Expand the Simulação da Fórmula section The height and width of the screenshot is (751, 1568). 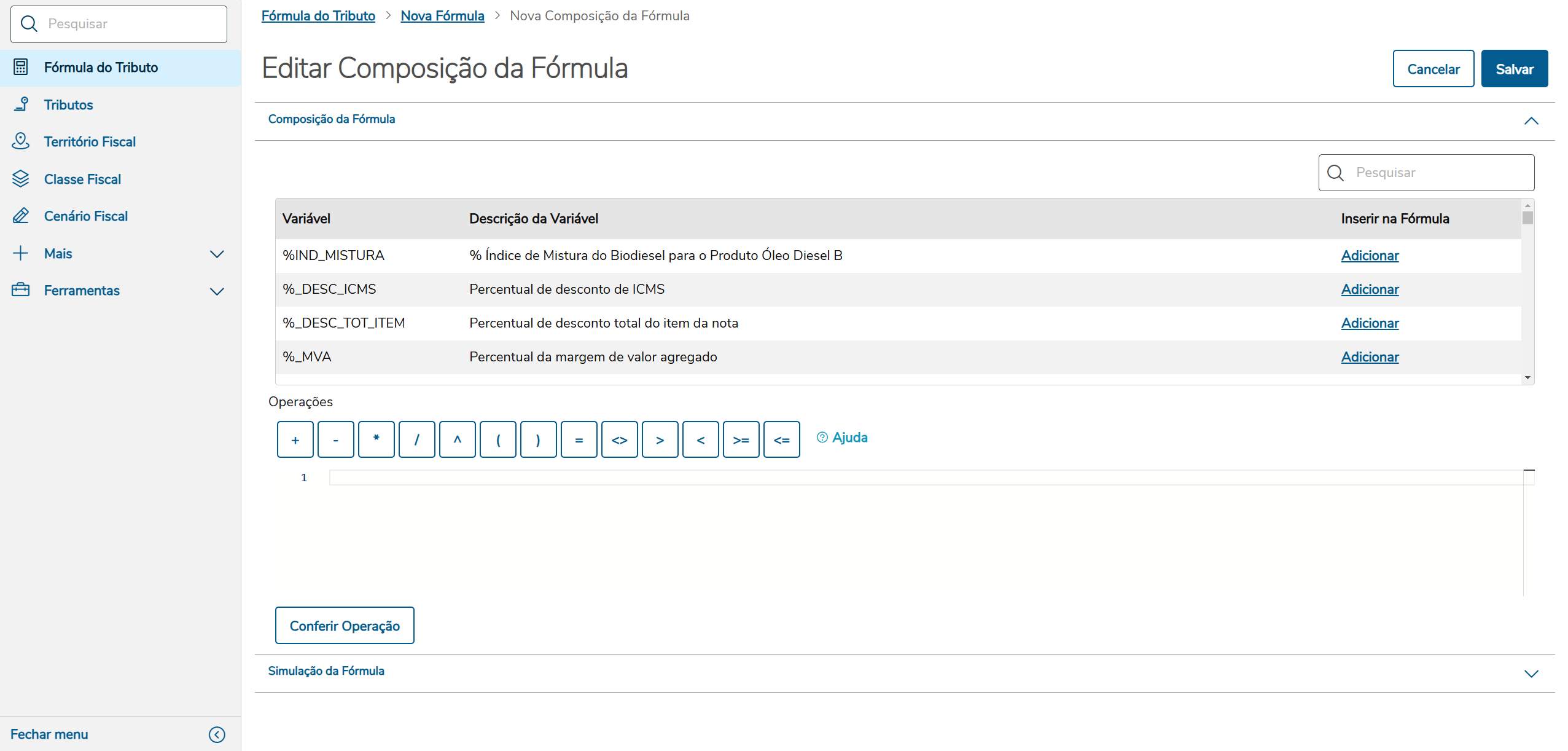click(x=1531, y=674)
